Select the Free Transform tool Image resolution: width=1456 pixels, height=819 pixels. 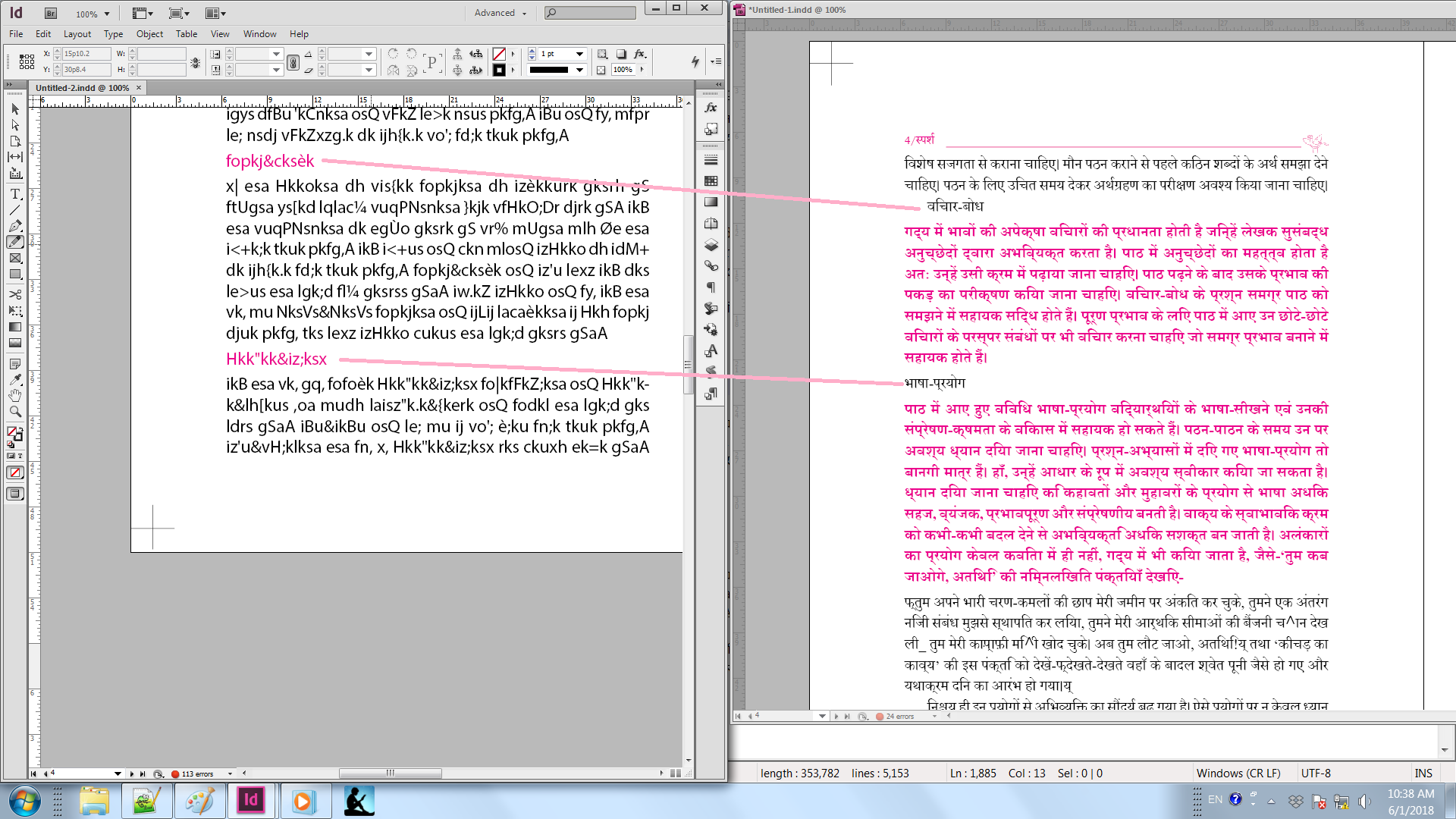[x=15, y=311]
